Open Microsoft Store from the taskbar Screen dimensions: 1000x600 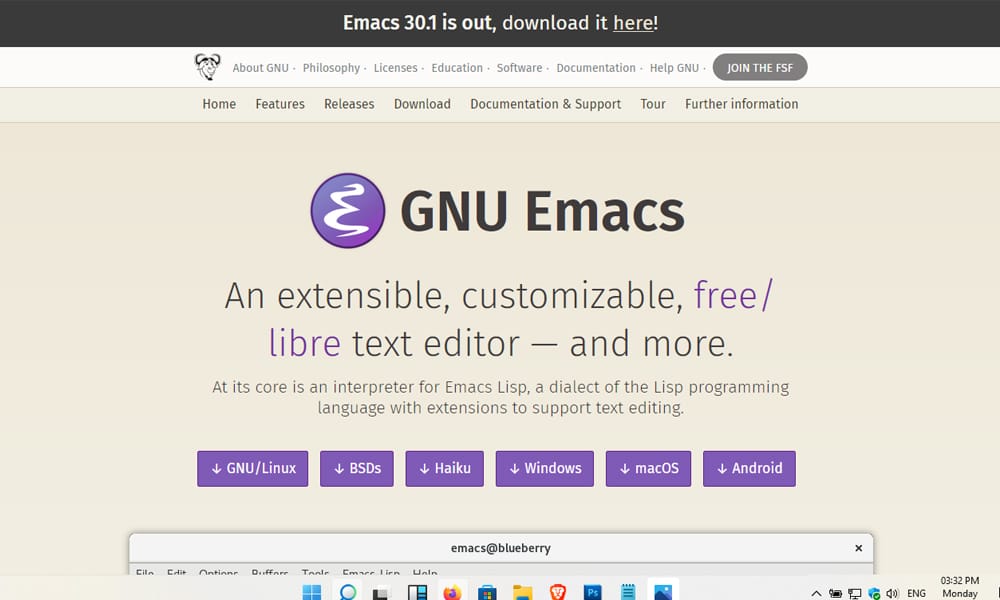click(x=487, y=591)
